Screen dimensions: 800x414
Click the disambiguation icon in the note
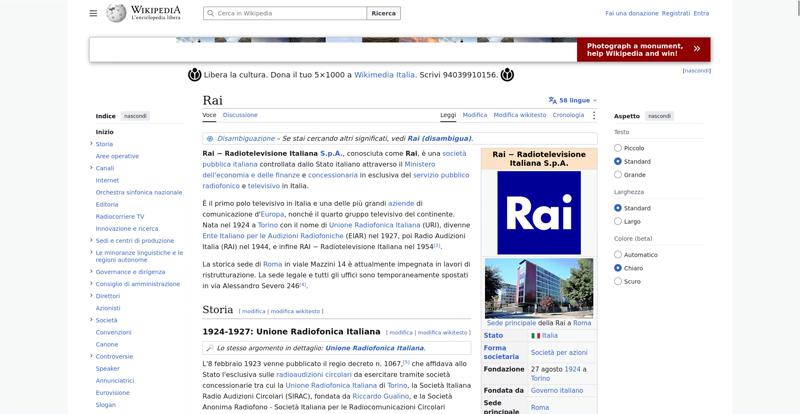tap(210, 138)
